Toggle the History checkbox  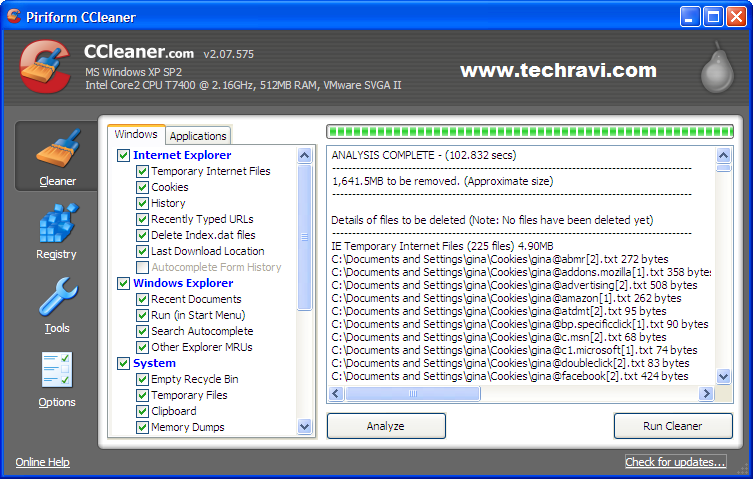142,203
